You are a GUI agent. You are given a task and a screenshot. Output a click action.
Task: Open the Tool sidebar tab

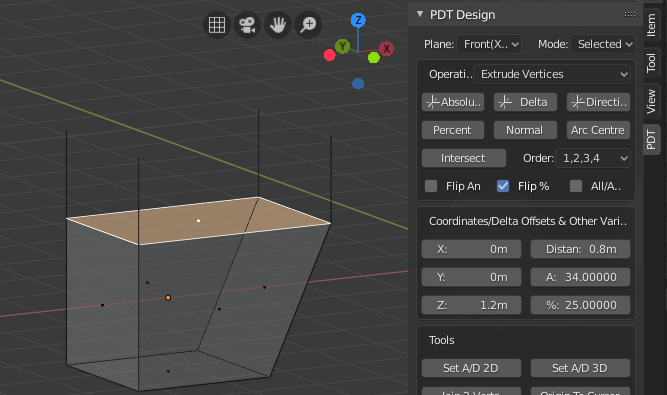click(x=651, y=63)
